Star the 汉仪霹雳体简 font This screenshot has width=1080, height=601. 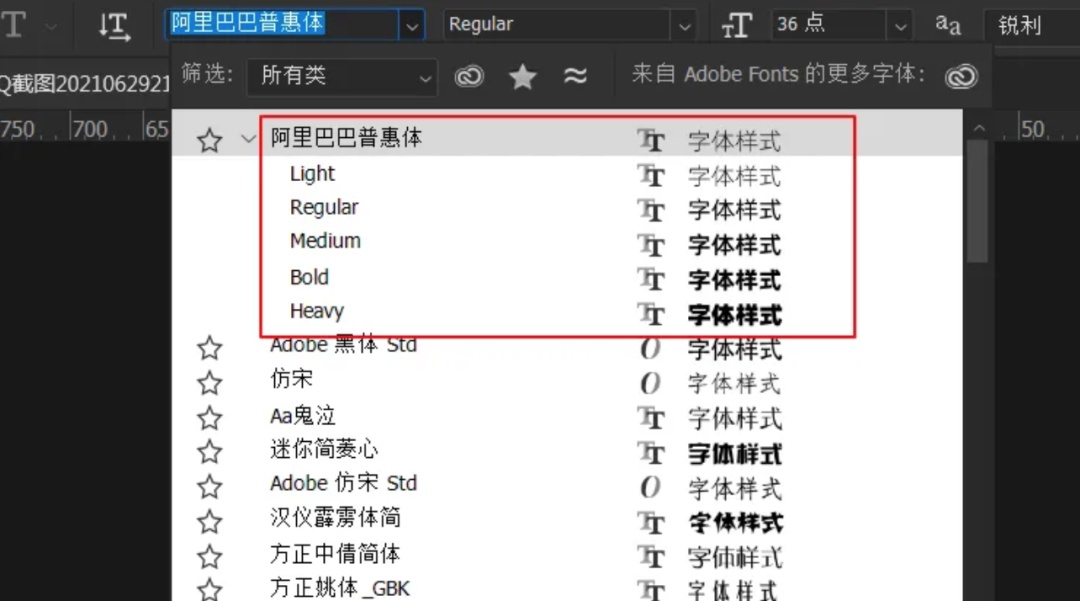tap(210, 521)
